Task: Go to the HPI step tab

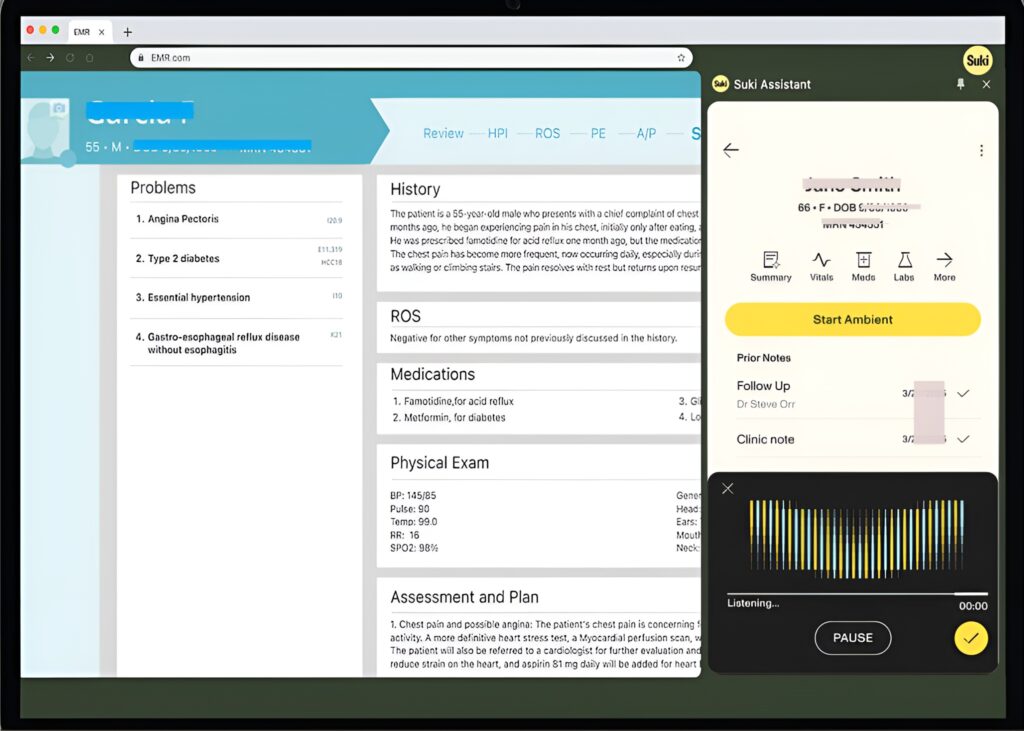Action: [x=498, y=133]
